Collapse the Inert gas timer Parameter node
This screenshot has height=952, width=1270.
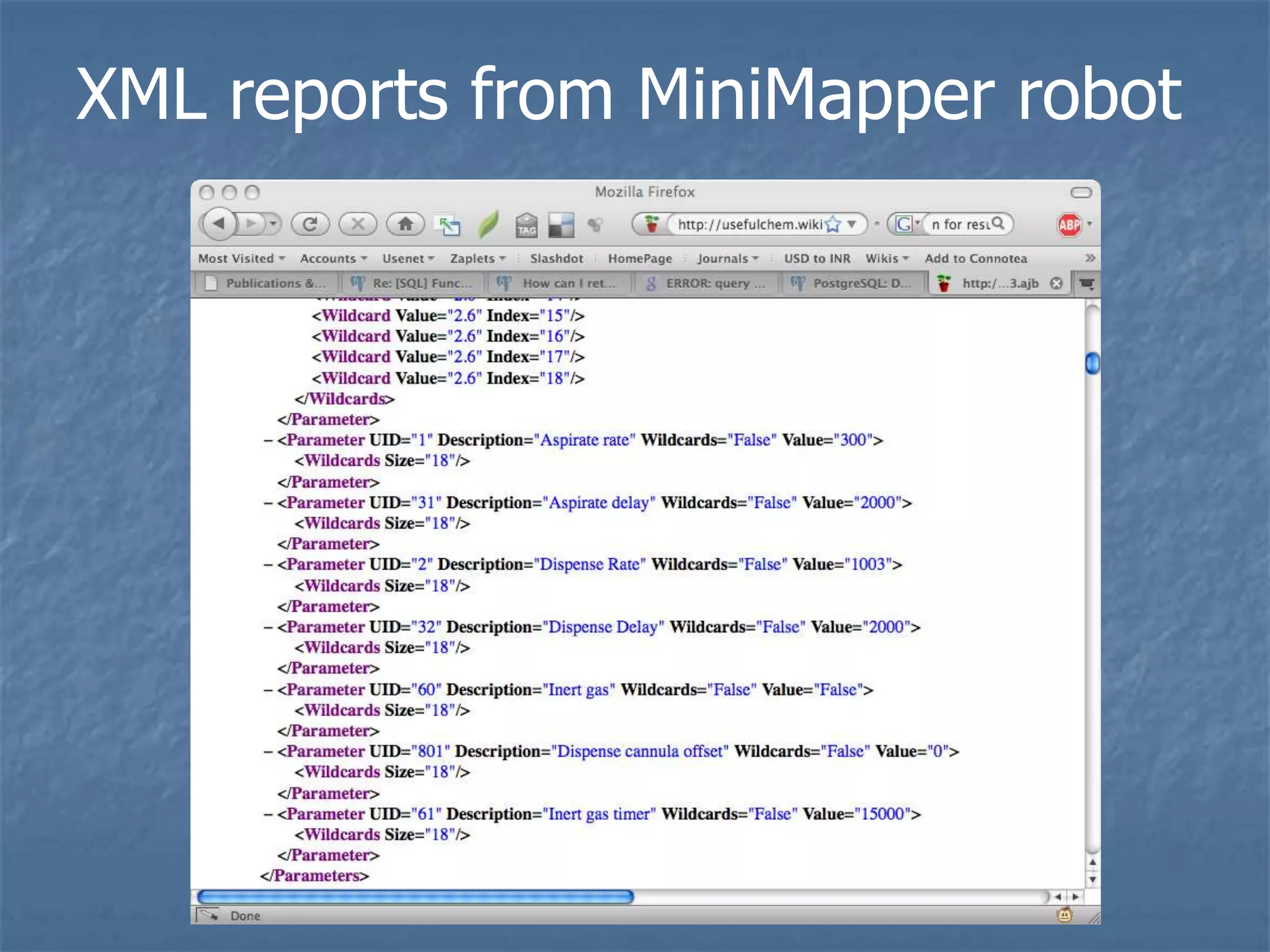[268, 814]
